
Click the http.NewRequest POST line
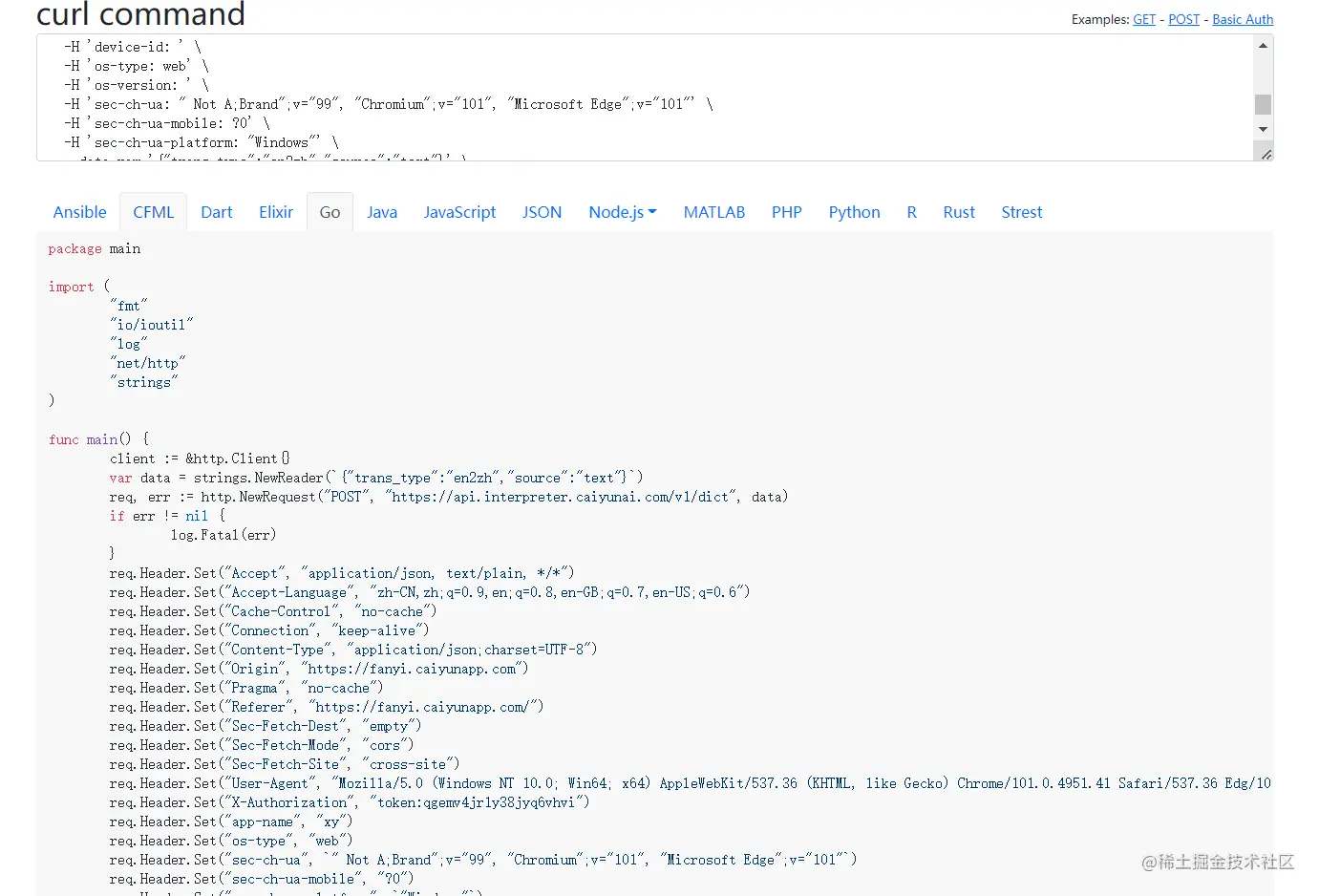(x=449, y=497)
